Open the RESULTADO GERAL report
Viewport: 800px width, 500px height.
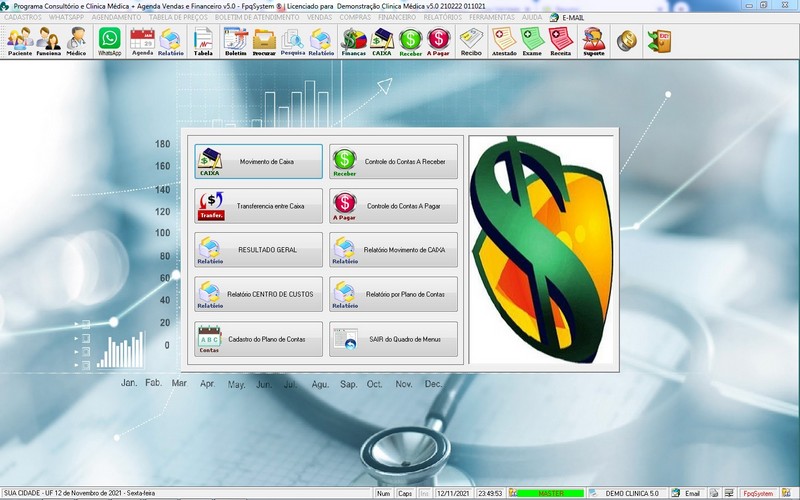pyautogui.click(x=259, y=249)
